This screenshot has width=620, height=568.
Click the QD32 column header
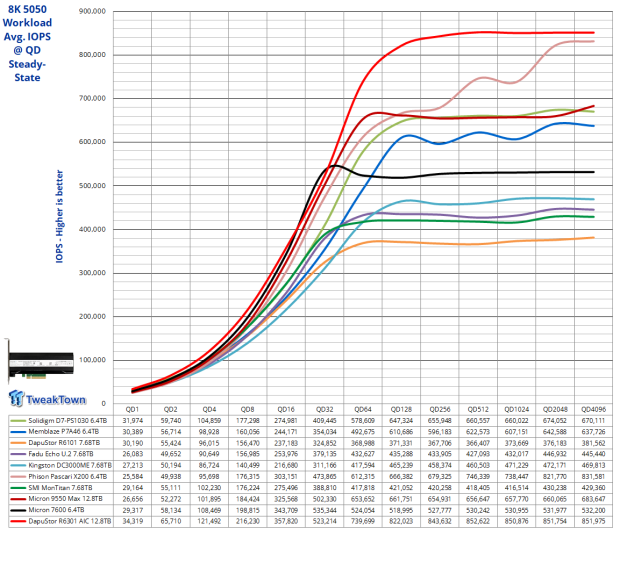[x=325, y=410]
